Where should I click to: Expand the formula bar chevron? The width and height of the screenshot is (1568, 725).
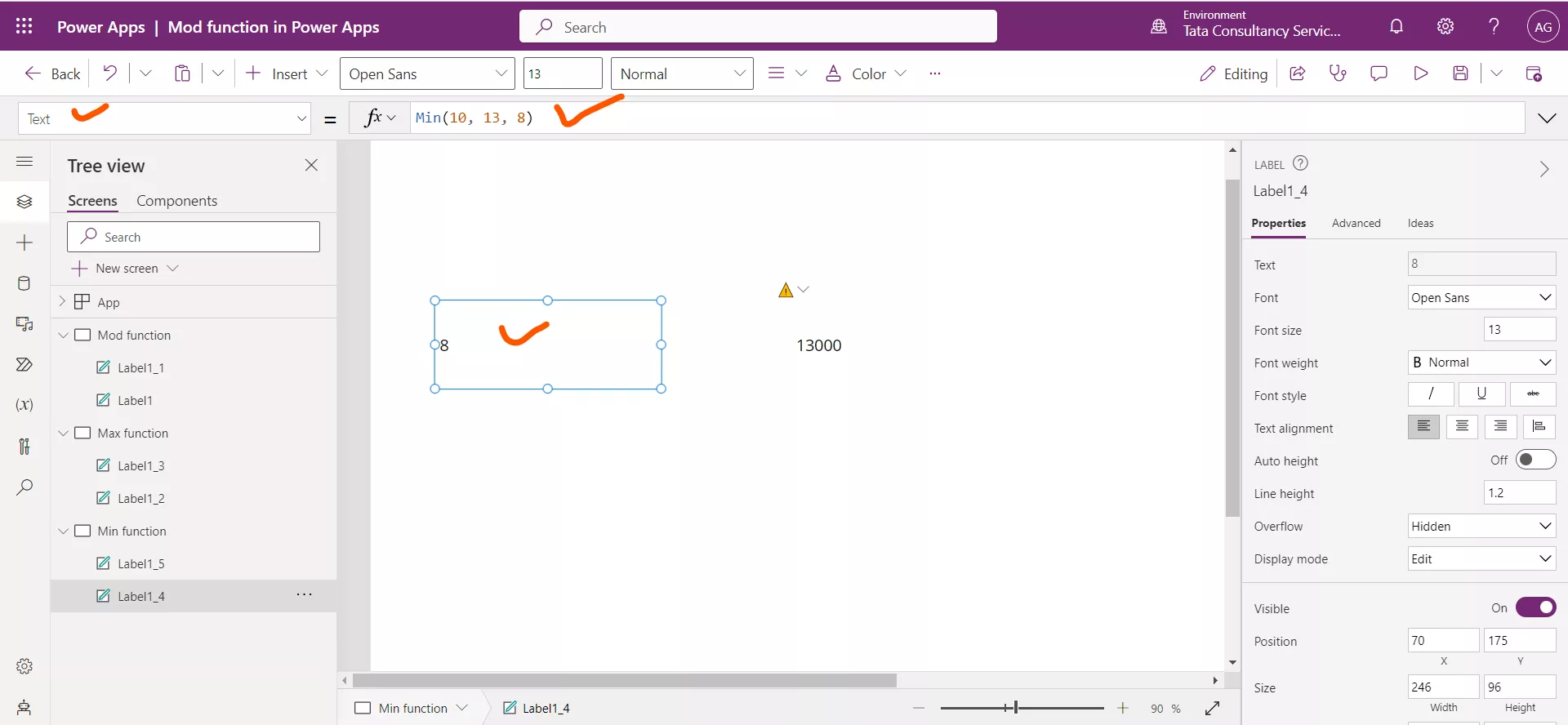pyautogui.click(x=1547, y=118)
